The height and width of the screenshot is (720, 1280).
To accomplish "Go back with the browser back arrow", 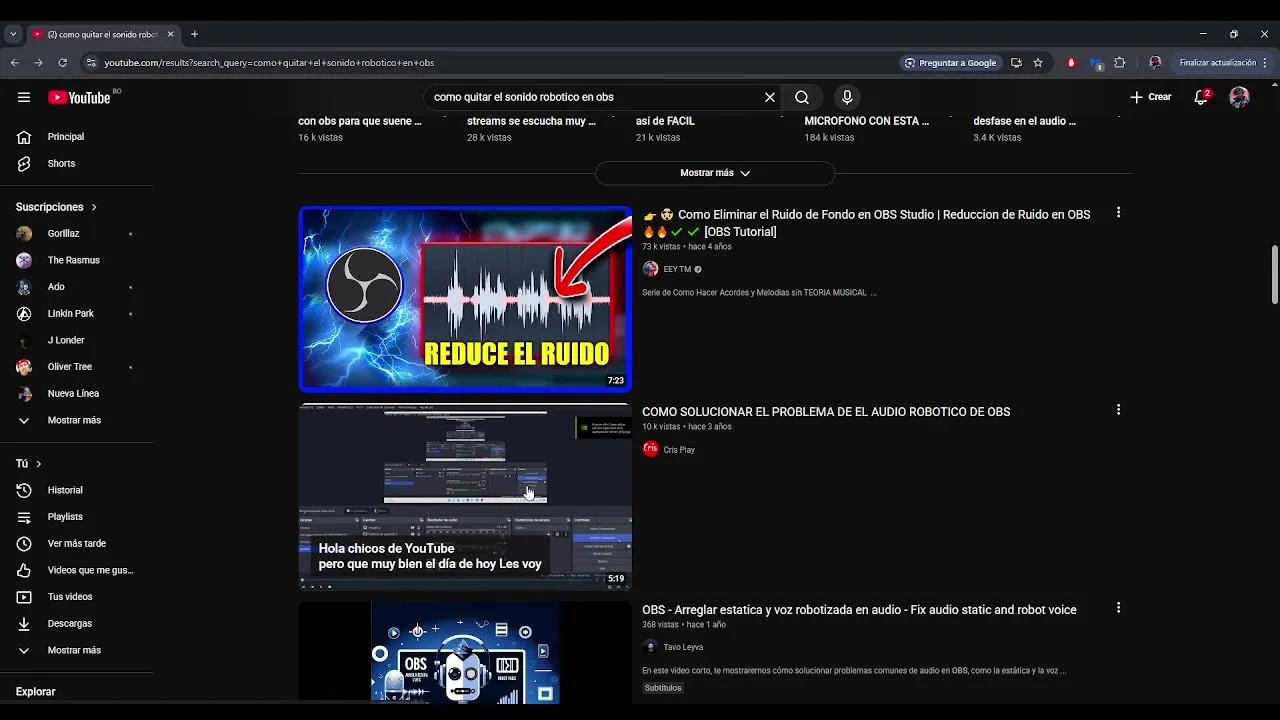I will tap(15, 62).
